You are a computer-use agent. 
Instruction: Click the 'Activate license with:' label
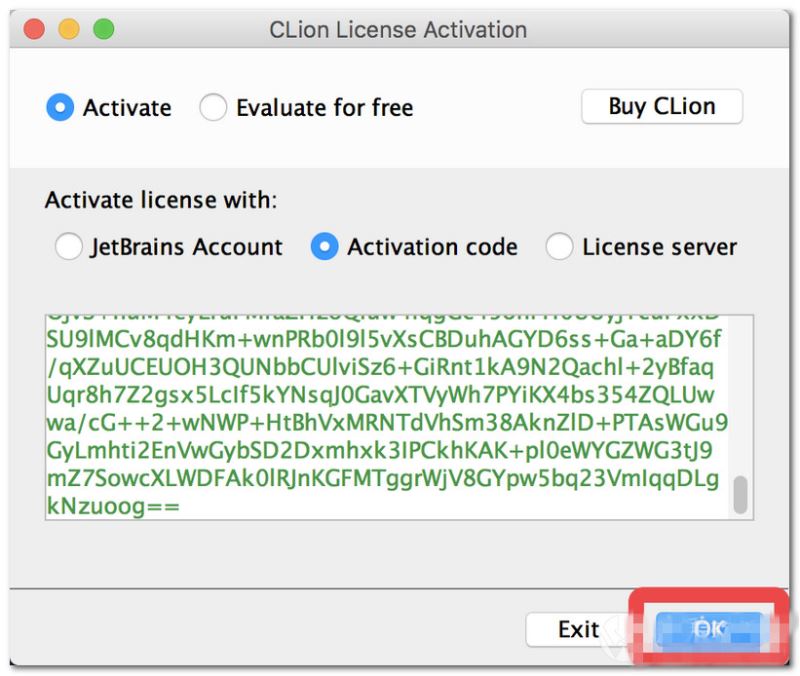point(161,200)
